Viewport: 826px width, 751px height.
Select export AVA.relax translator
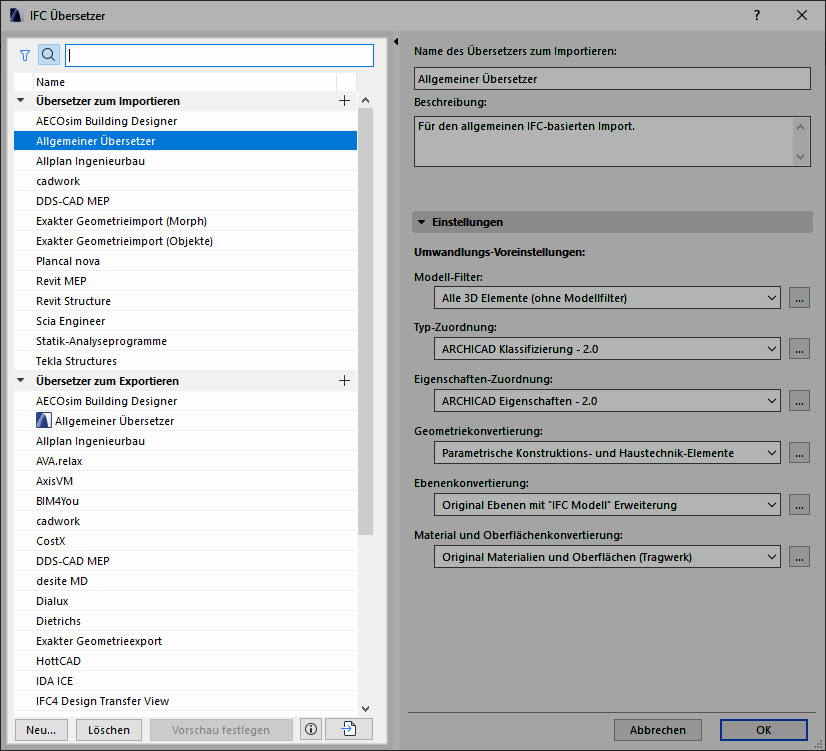click(185, 461)
